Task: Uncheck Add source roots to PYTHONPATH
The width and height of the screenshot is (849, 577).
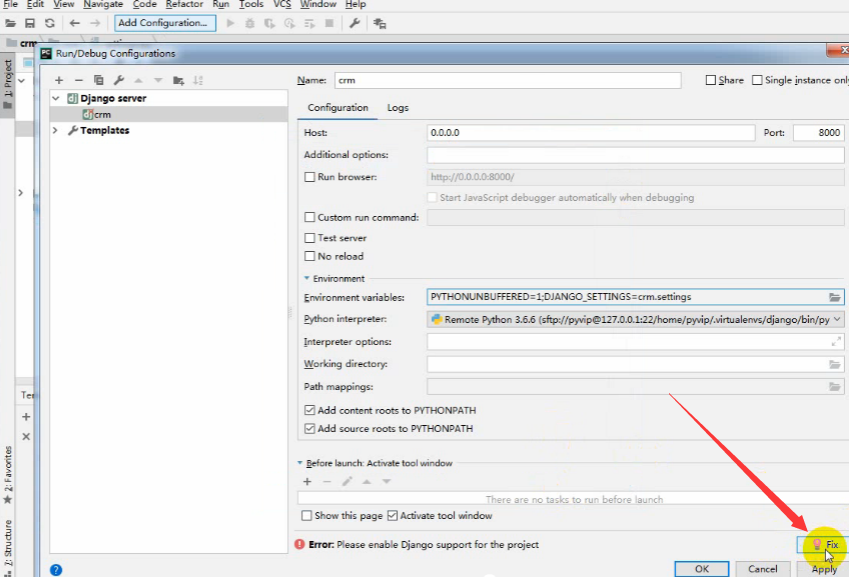Action: coord(310,429)
